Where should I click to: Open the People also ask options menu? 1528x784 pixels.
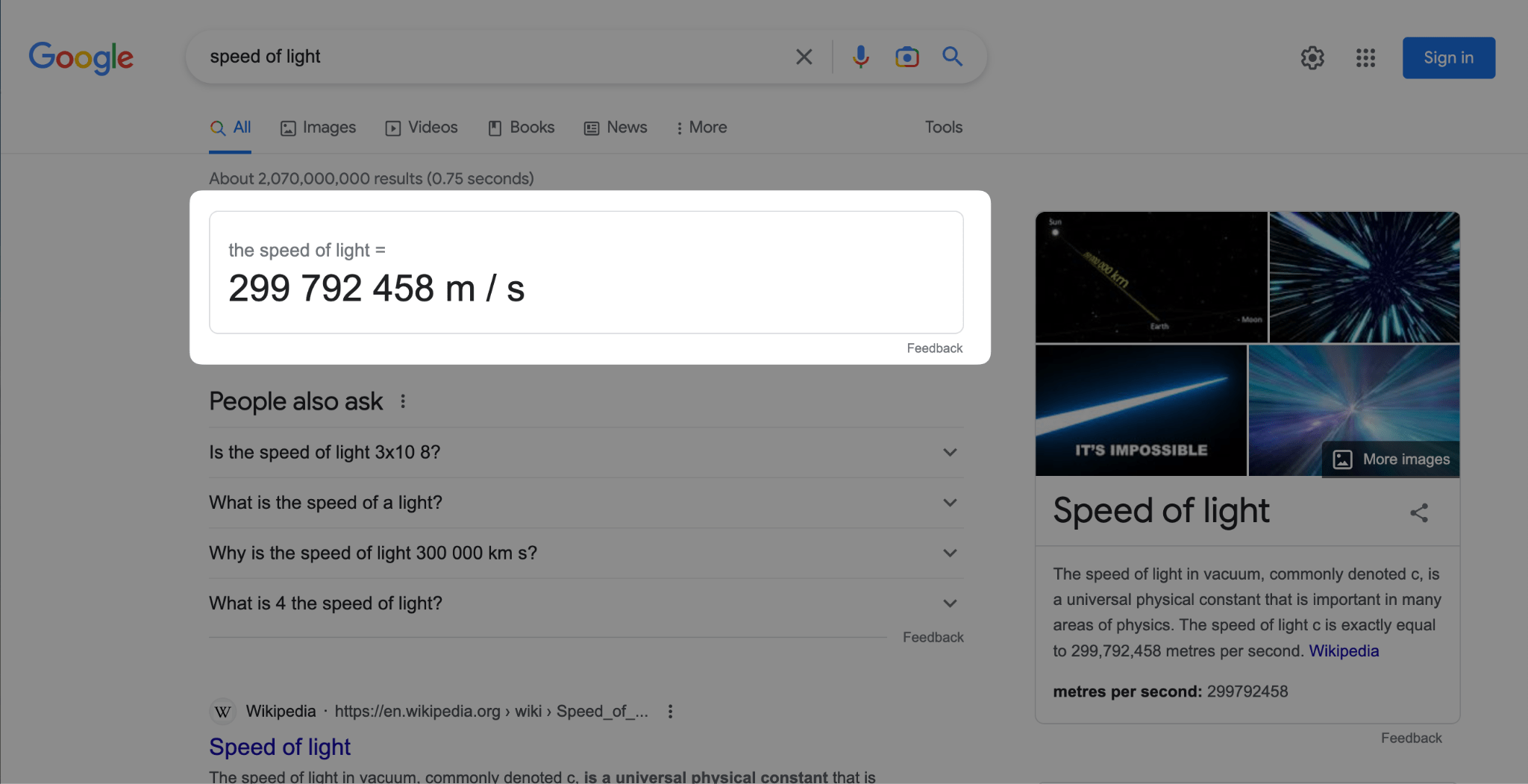point(403,401)
